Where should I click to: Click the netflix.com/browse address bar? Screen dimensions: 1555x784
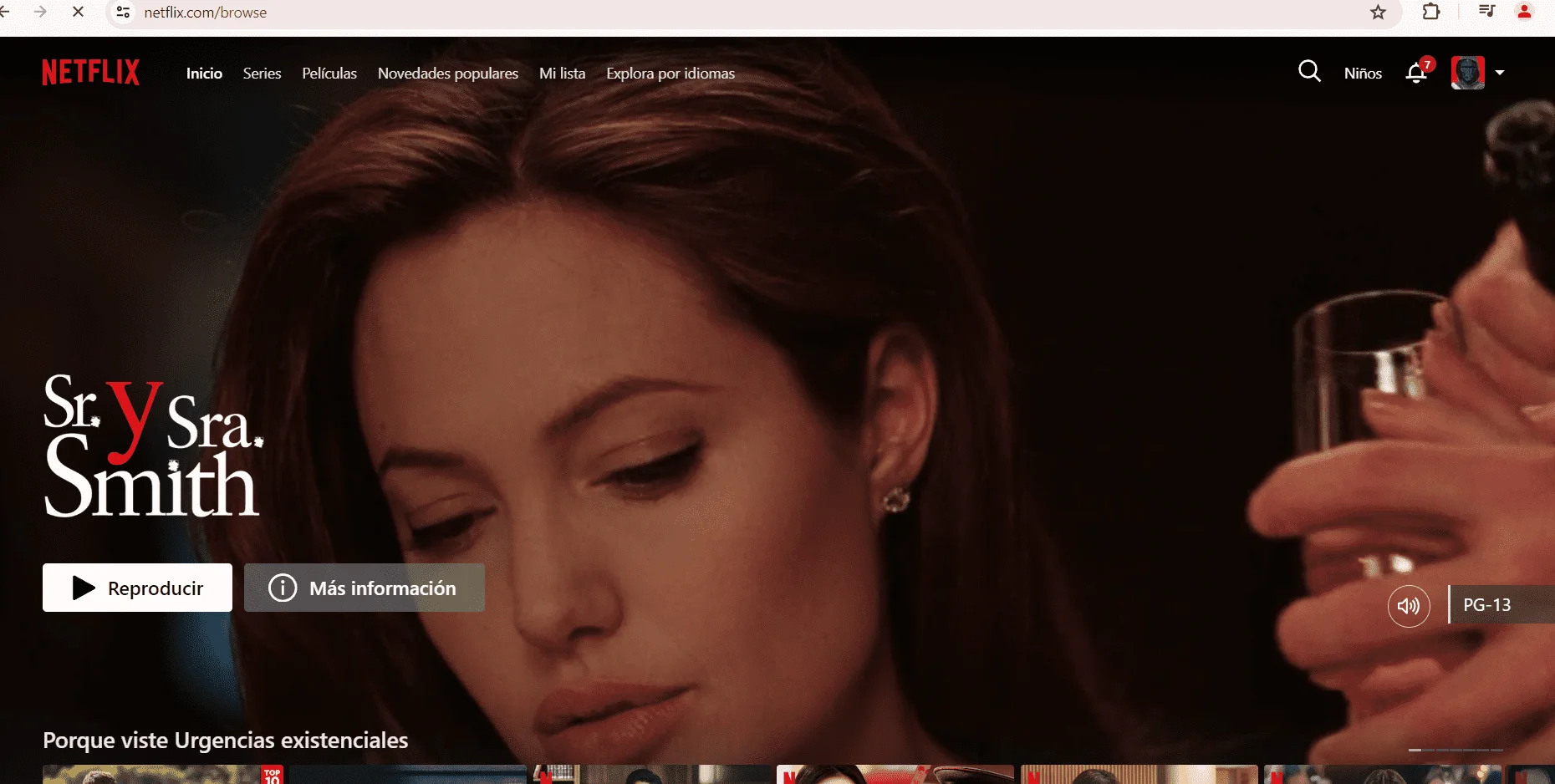752,13
